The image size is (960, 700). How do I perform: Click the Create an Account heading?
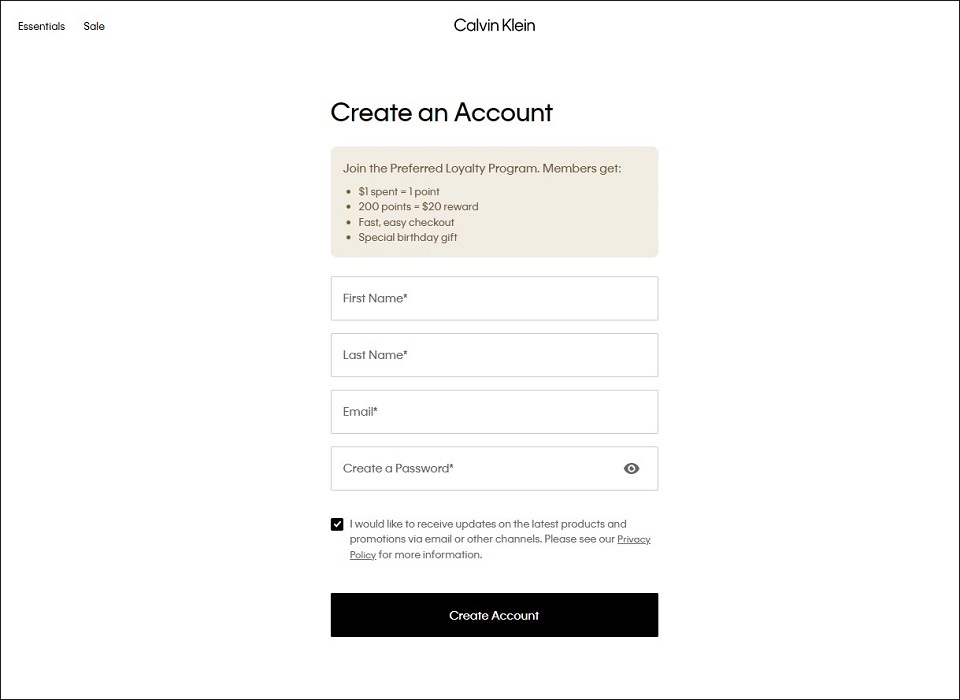tap(441, 113)
